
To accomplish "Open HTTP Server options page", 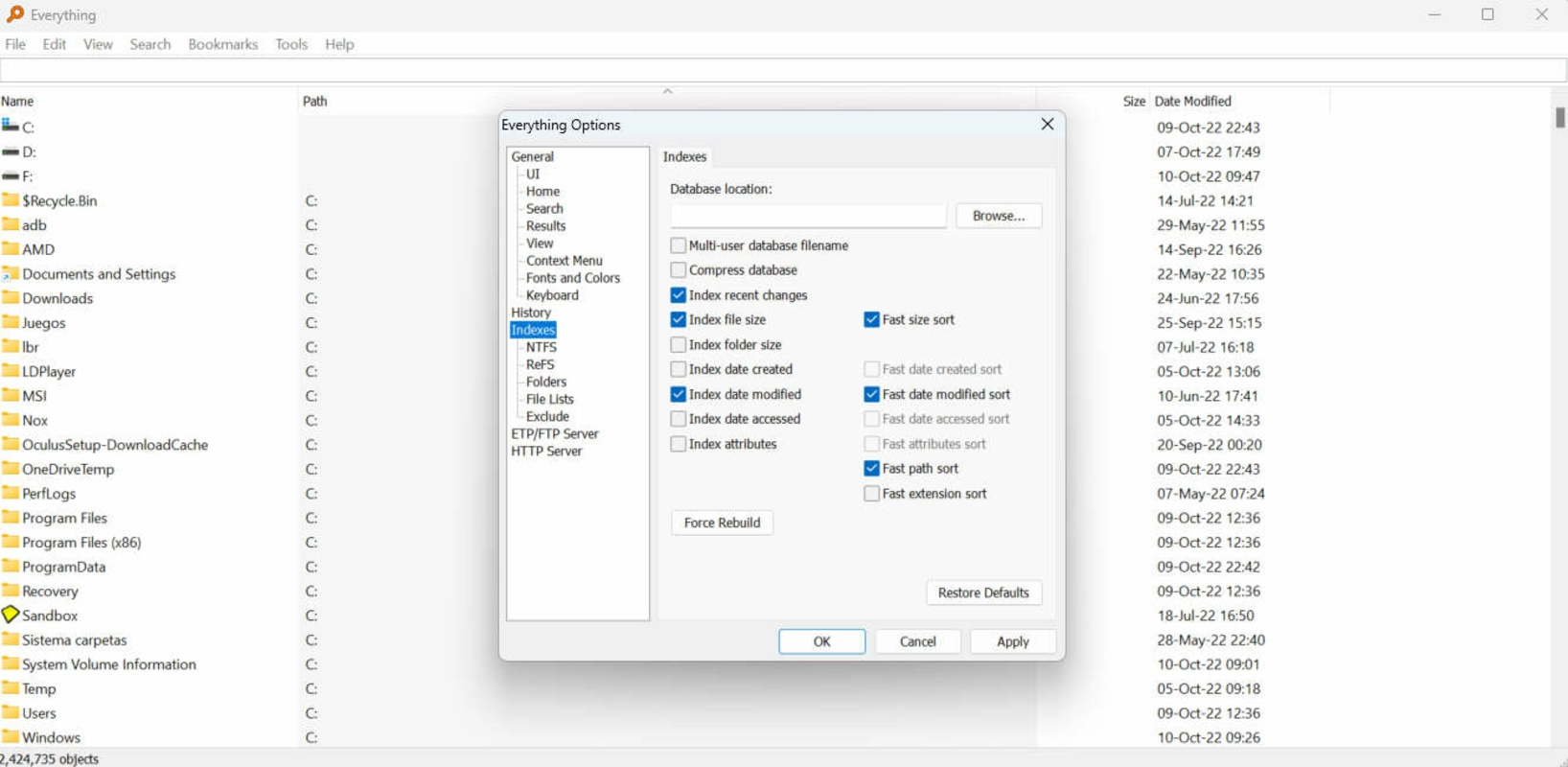I will [546, 451].
